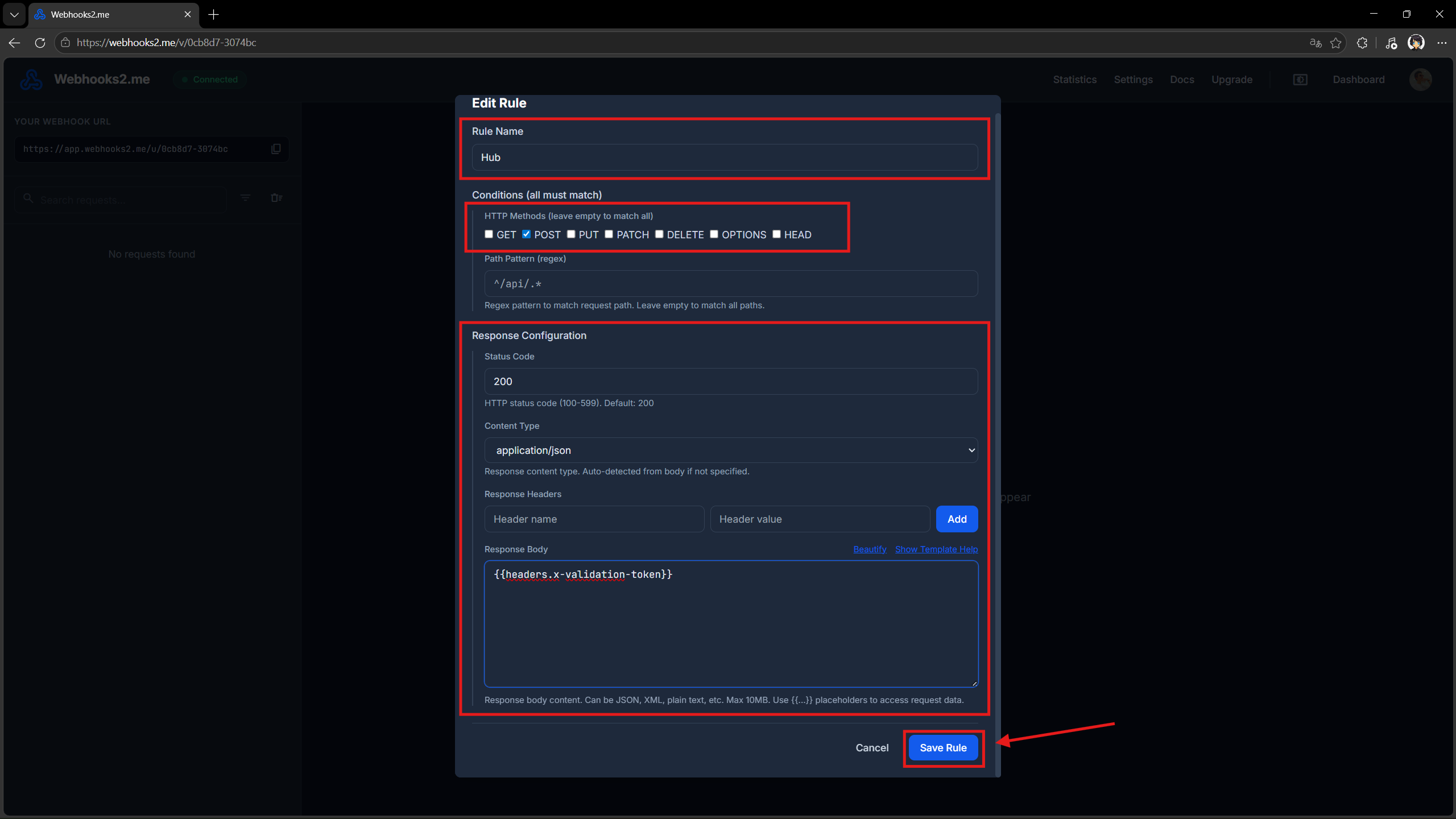Image resolution: width=1456 pixels, height=819 pixels.
Task: Bookmark this page with the star icon
Action: 1336,43
